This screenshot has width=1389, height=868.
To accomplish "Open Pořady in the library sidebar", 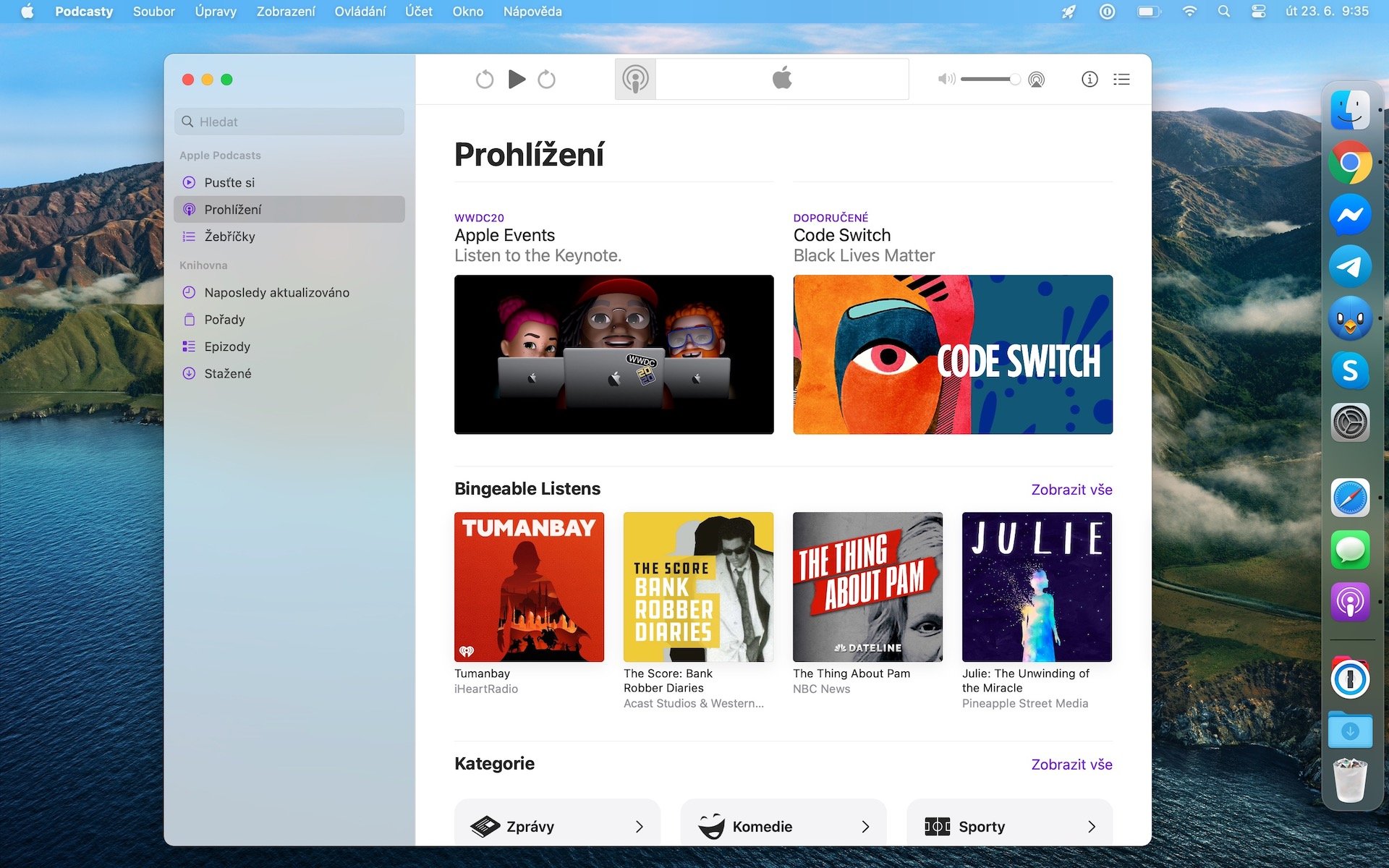I will pos(289,320).
